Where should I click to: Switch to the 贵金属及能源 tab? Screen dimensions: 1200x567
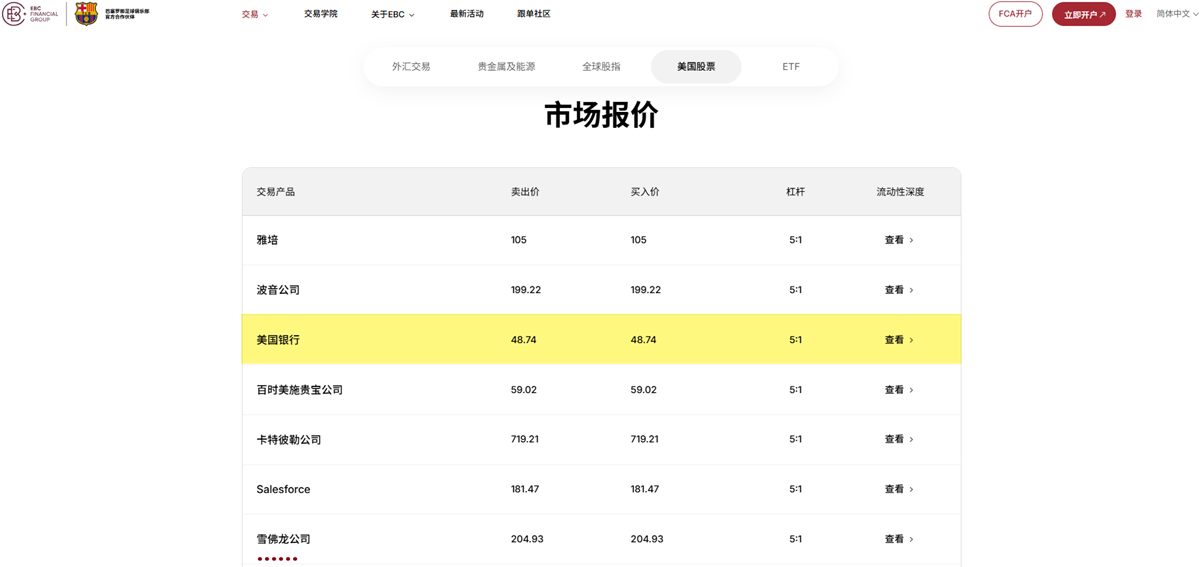pos(506,67)
